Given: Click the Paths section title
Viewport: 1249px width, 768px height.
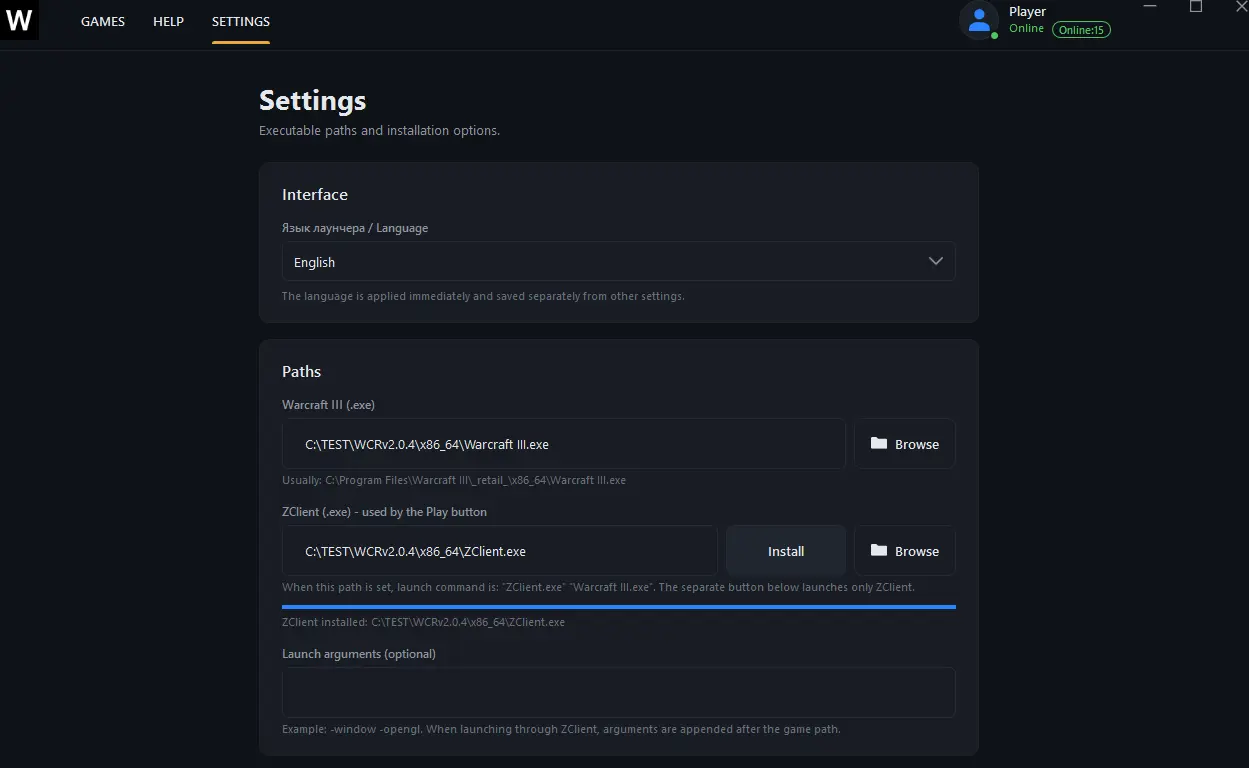Looking at the screenshot, I should tap(302, 372).
